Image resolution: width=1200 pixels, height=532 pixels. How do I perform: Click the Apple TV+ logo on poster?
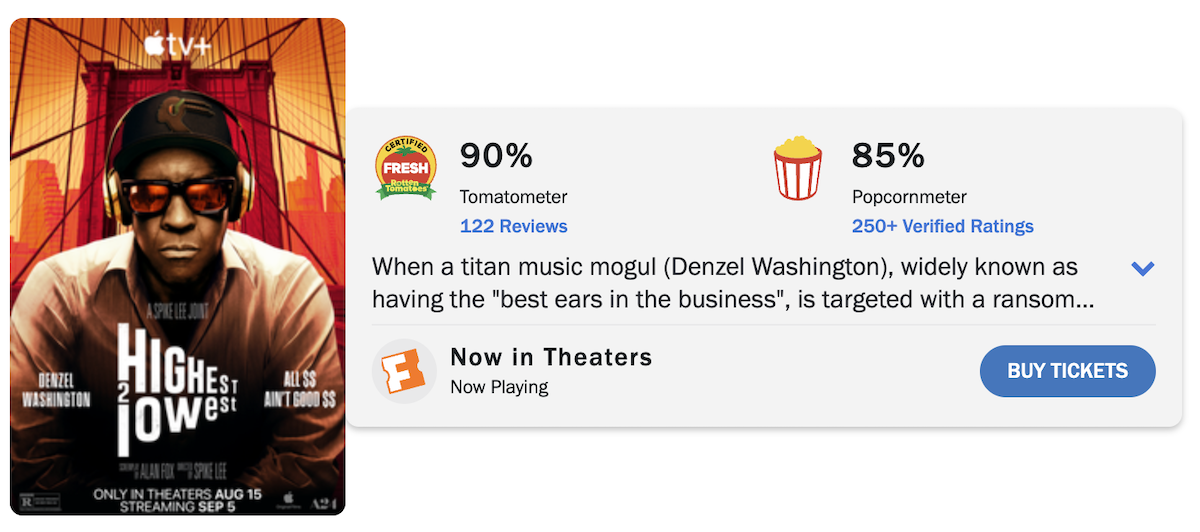click(178, 43)
